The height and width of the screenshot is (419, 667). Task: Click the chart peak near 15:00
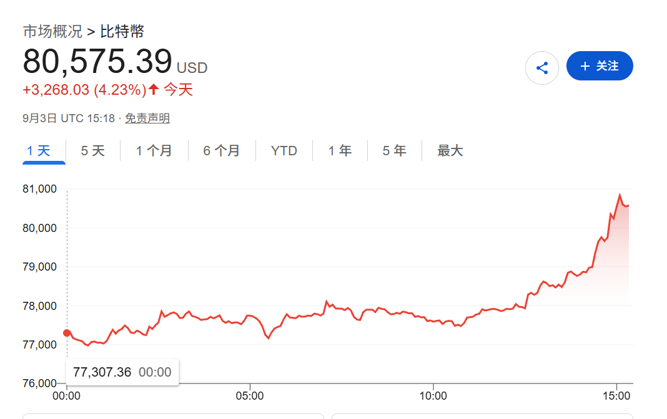(x=619, y=195)
